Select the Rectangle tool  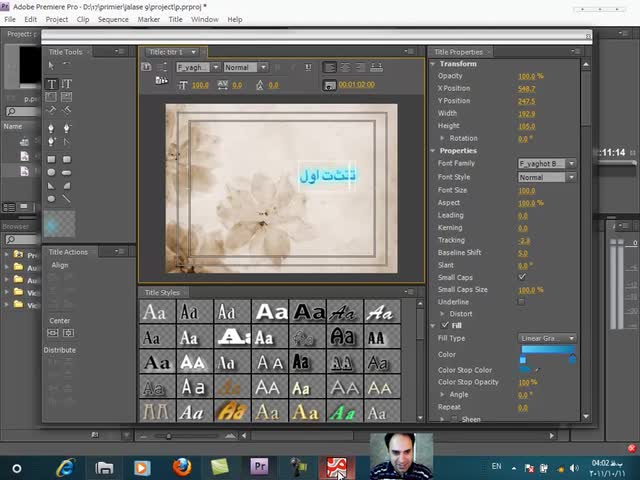click(x=51, y=159)
